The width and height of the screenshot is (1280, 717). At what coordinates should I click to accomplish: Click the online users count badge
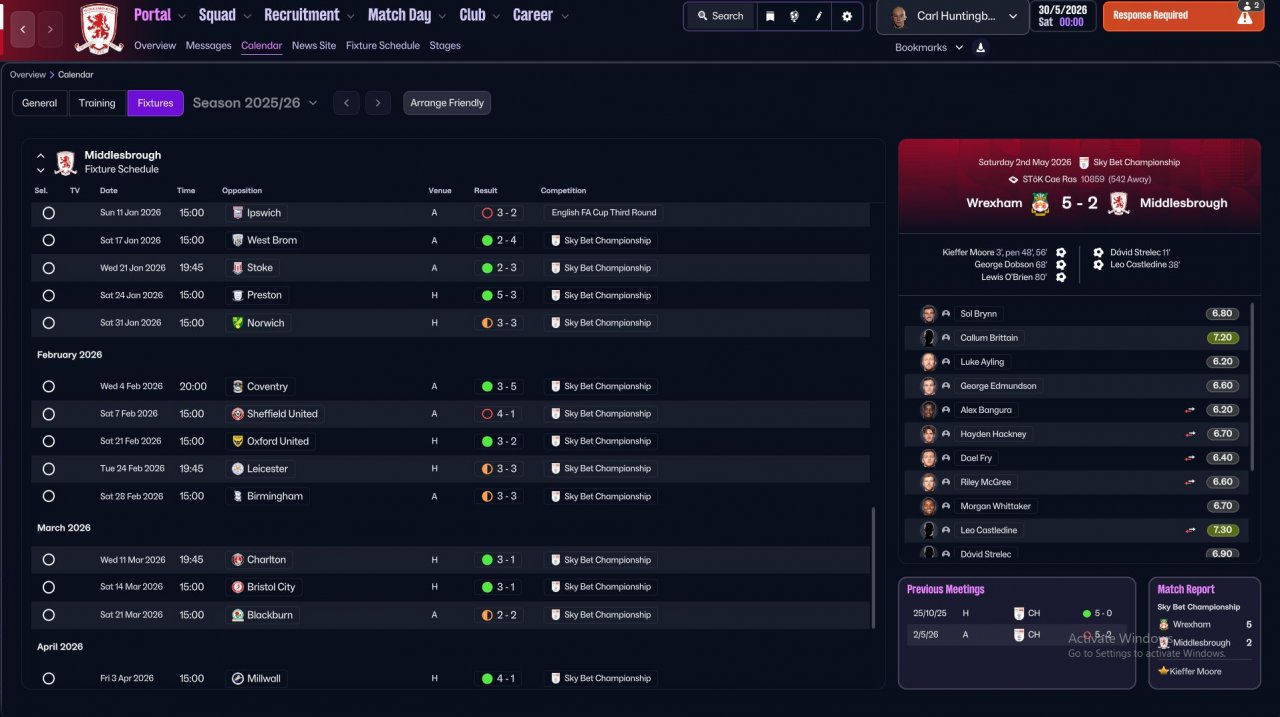1249,6
